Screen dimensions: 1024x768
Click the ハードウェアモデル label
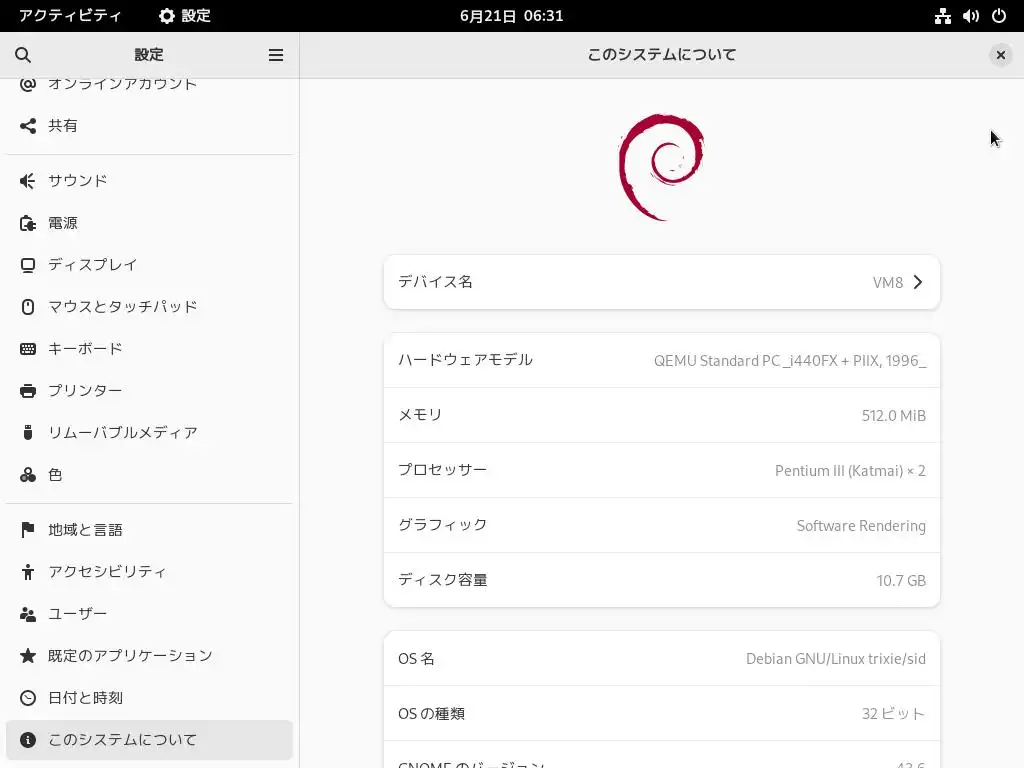[466, 360]
